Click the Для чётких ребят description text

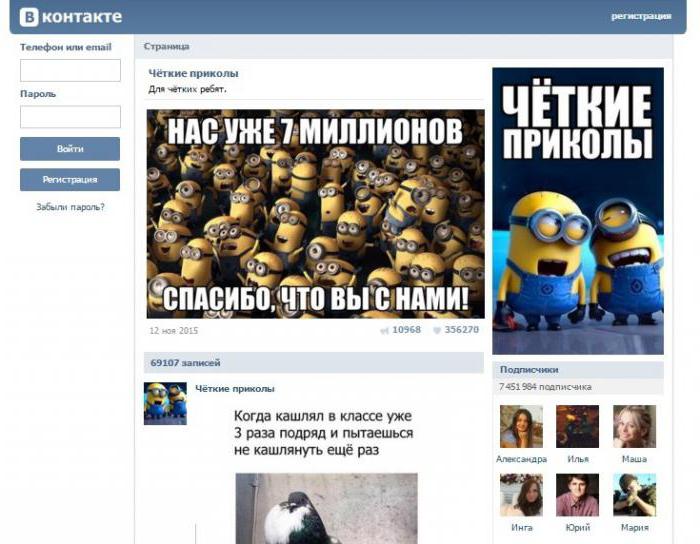[x=188, y=89]
